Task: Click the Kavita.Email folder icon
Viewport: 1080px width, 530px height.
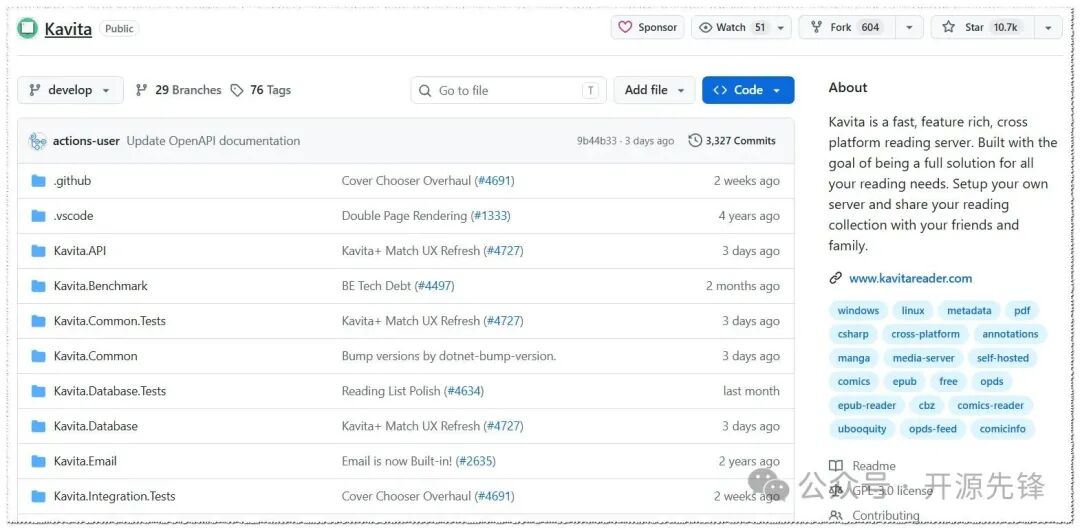Action: [39, 462]
